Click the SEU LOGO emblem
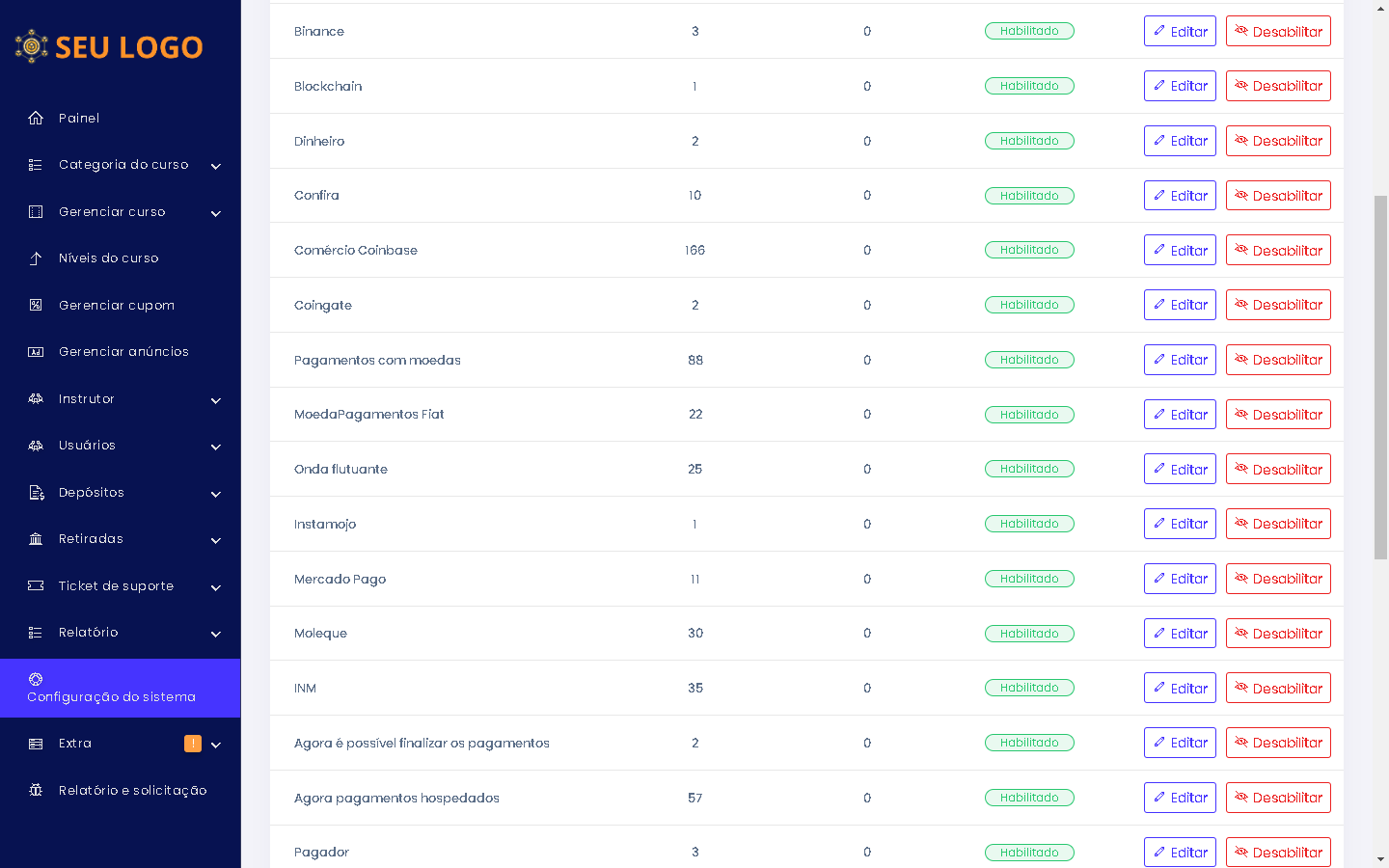 pyautogui.click(x=32, y=46)
